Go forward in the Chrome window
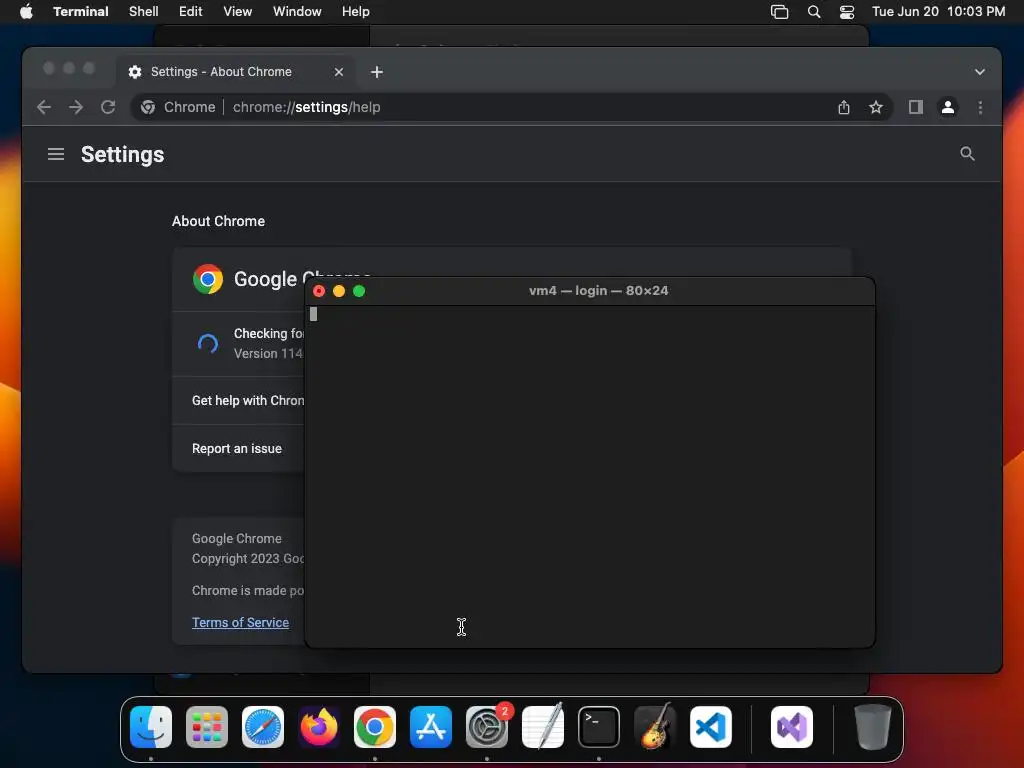This screenshot has width=1024, height=768. coord(76,107)
